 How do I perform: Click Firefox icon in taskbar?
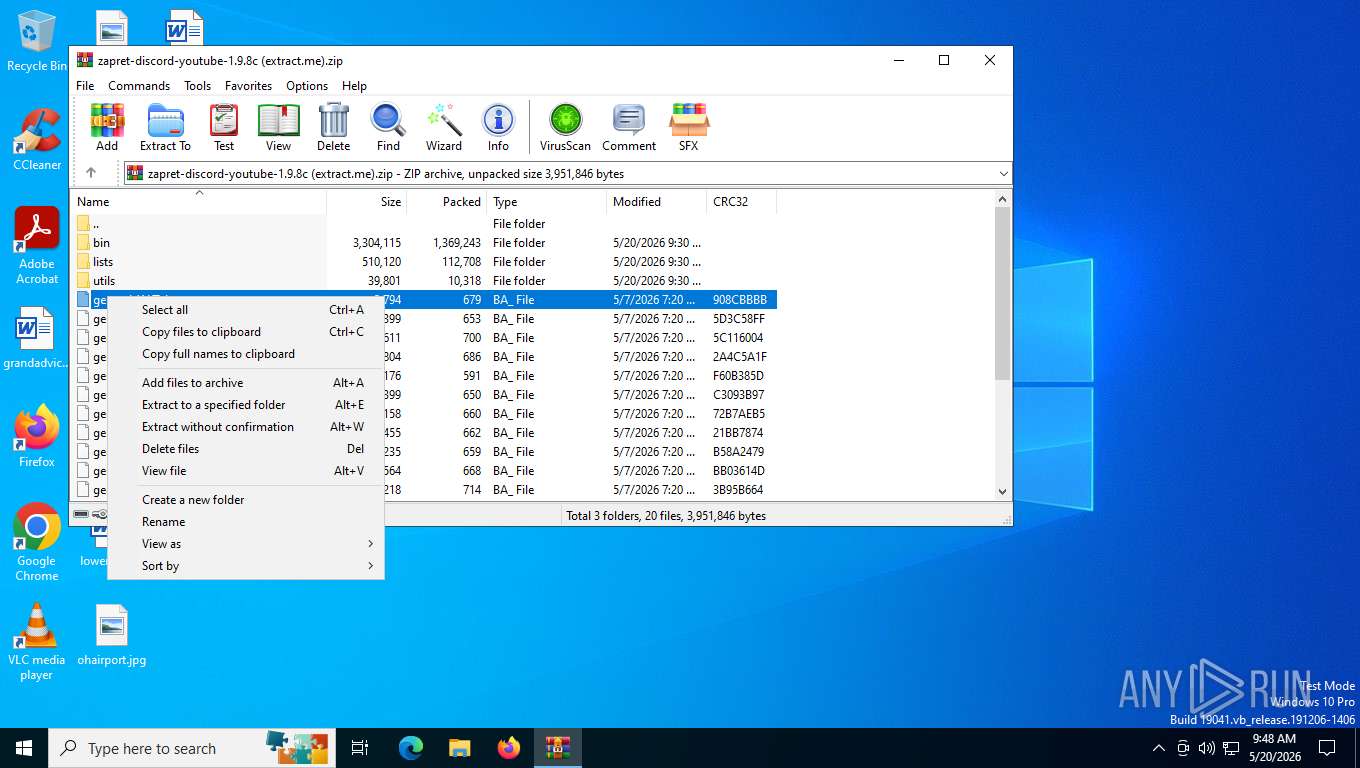coord(509,748)
